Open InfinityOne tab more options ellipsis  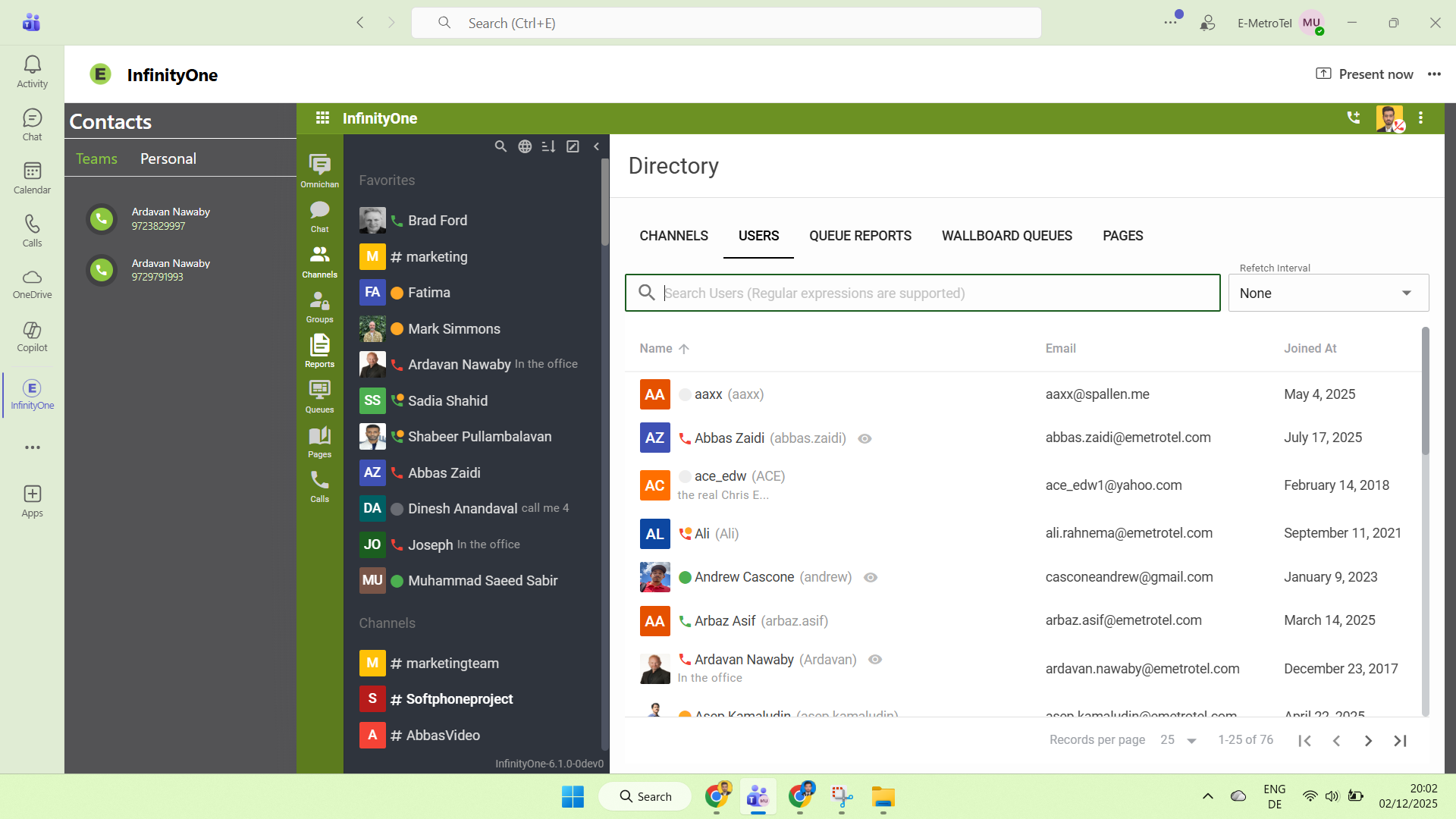click(1434, 74)
